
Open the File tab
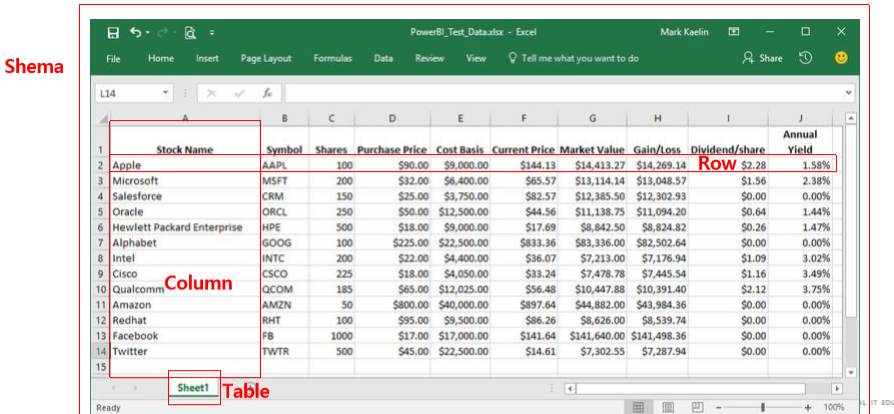click(113, 58)
